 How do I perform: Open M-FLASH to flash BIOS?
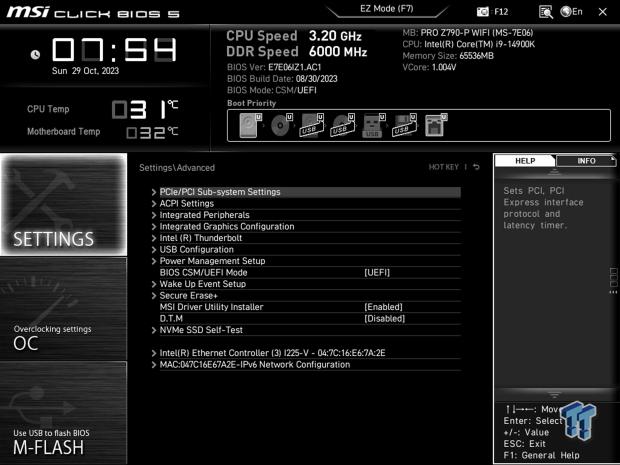pyautogui.click(x=64, y=413)
